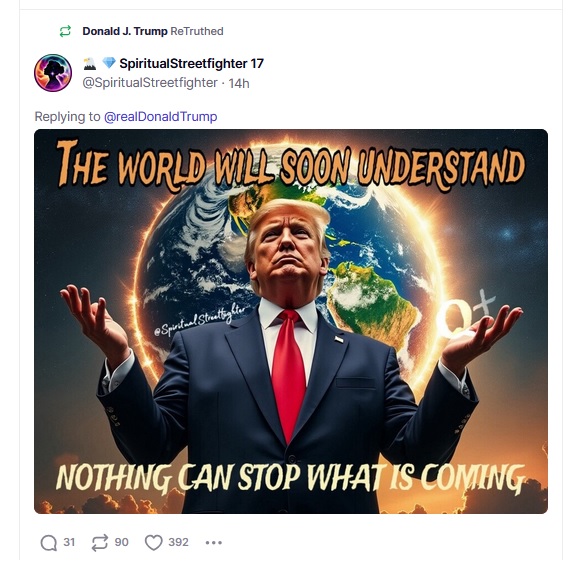
Task: Open the 'SpiritualStreetfighter 17' display name
Action: pos(192,63)
